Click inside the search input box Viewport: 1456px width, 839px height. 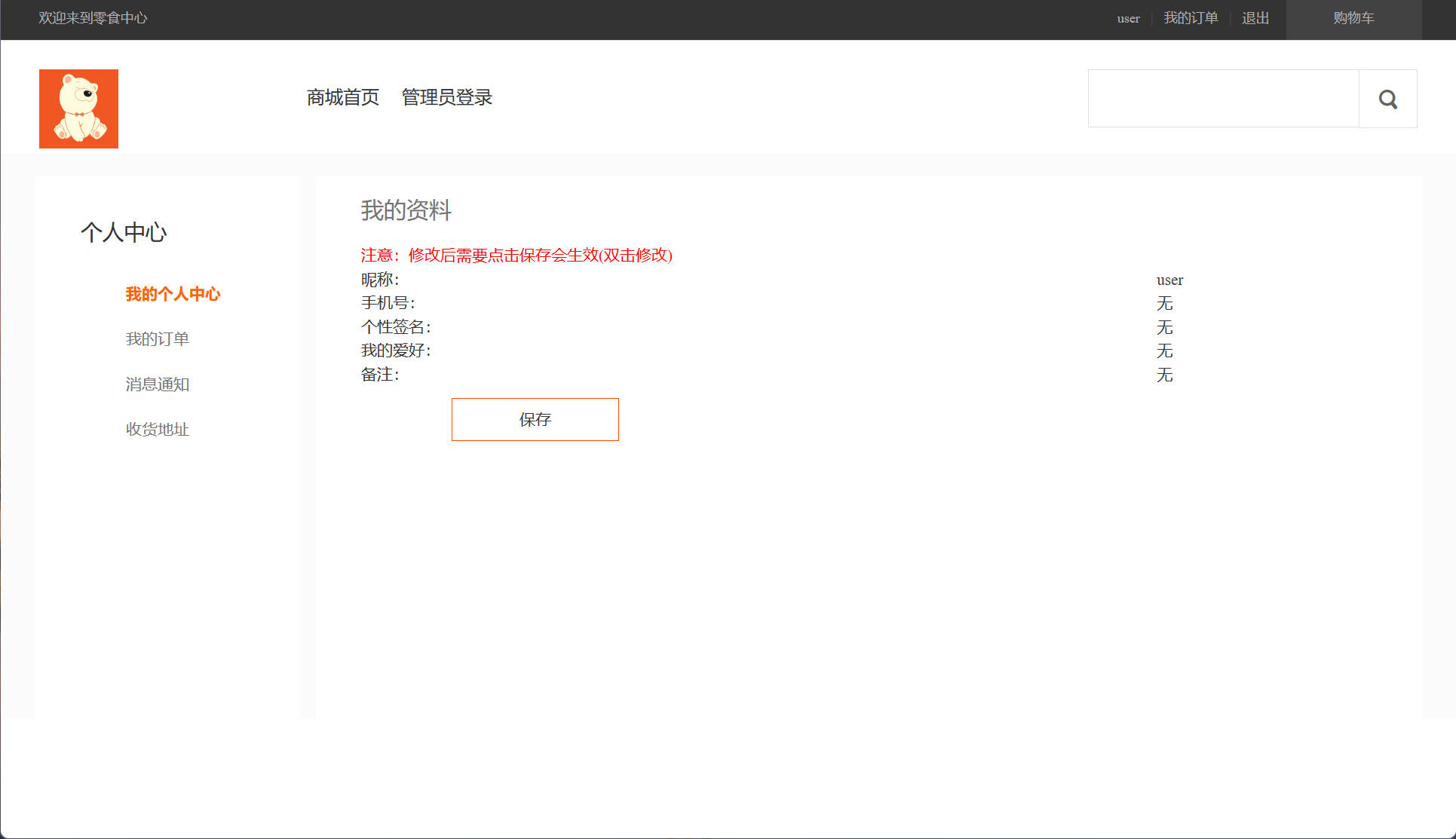coord(1222,99)
